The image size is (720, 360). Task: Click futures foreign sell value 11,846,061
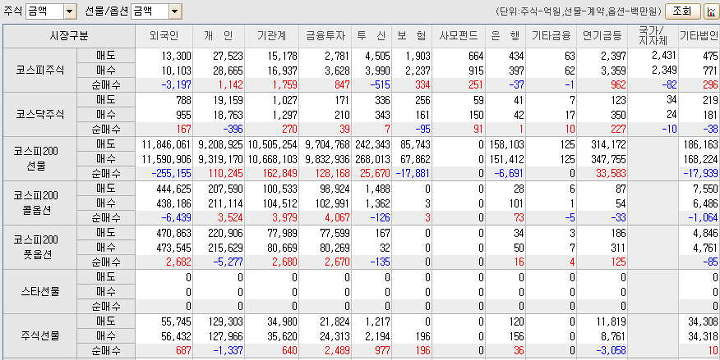point(166,144)
